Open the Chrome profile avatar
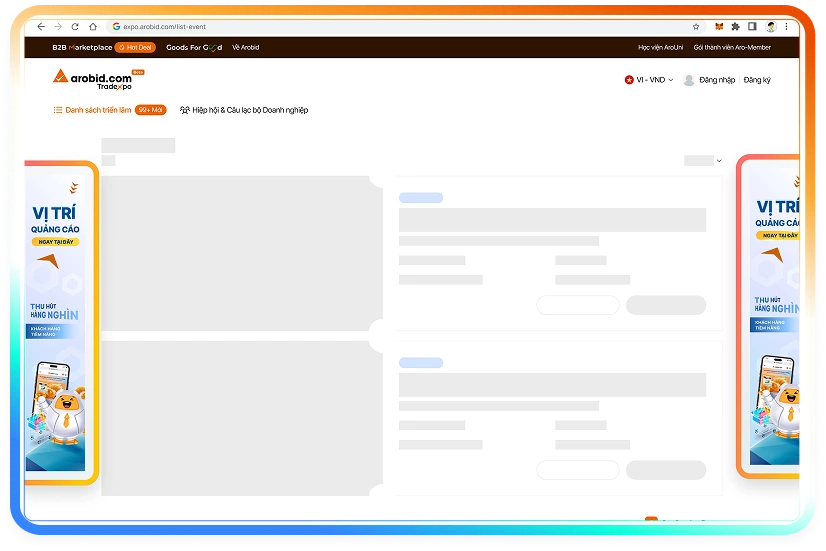826x551 pixels. [772, 27]
